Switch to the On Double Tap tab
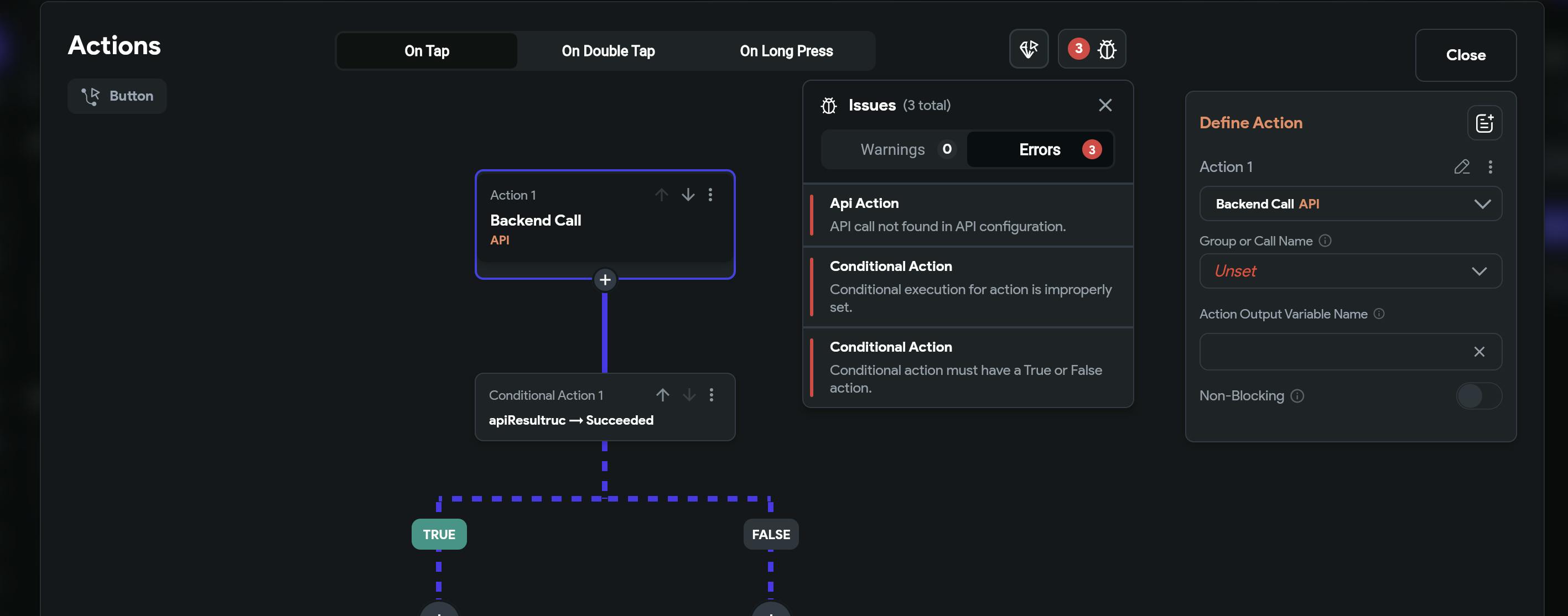Screen dimensions: 1568x616 (x=608, y=51)
